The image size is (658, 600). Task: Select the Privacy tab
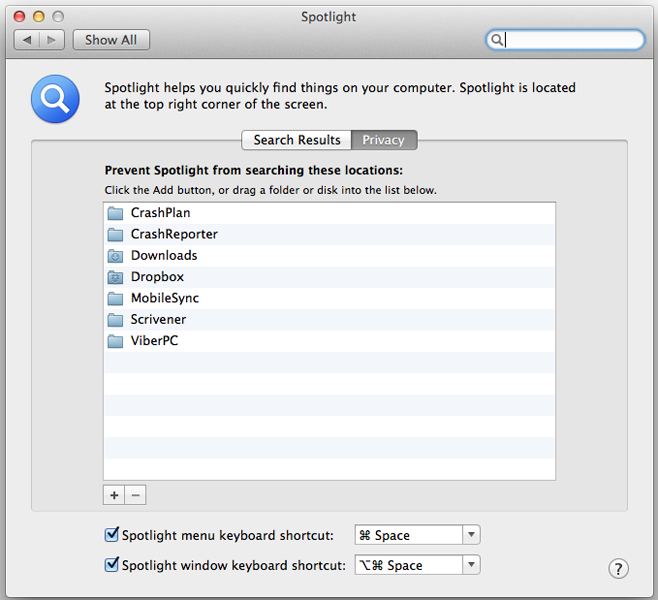coord(384,140)
